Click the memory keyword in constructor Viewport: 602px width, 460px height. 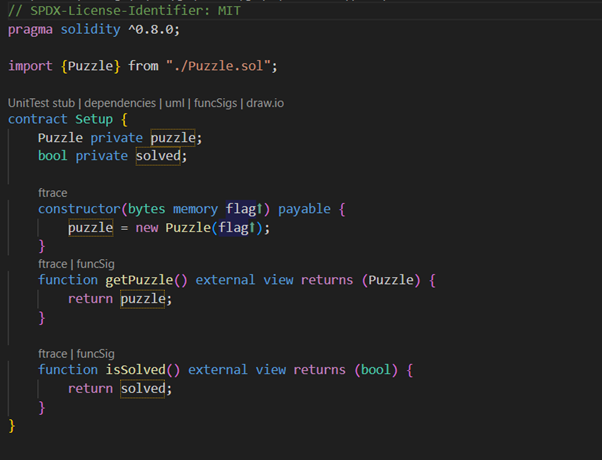point(195,209)
